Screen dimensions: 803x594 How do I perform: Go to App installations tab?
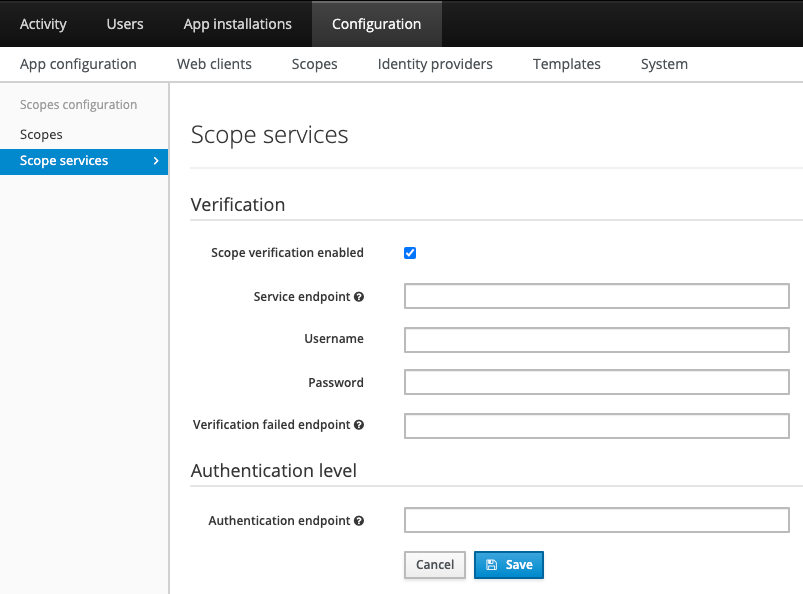(238, 24)
